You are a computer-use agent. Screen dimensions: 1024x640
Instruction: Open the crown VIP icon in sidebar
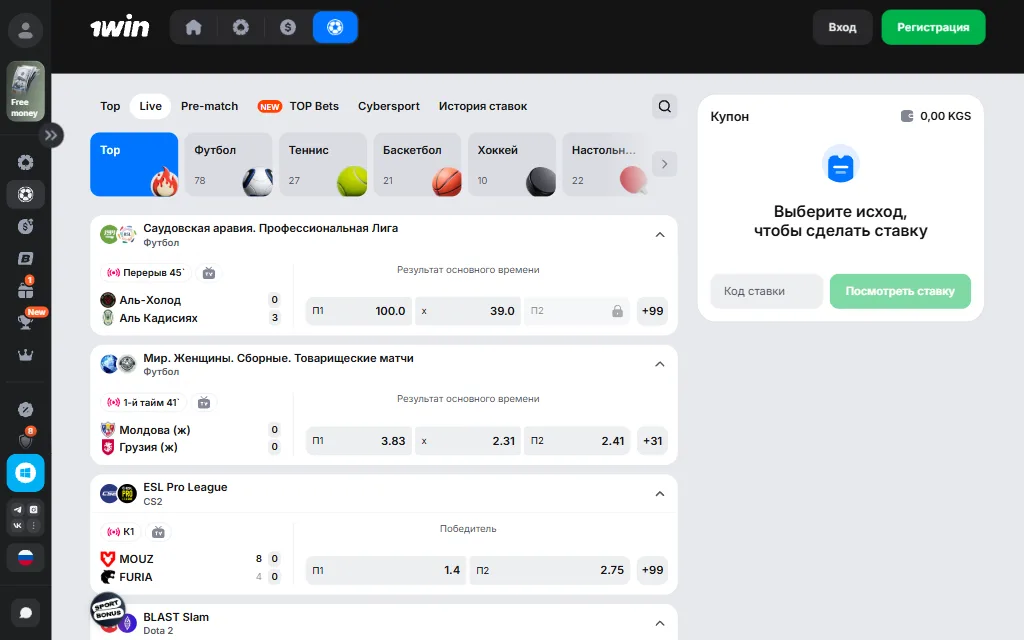click(25, 355)
